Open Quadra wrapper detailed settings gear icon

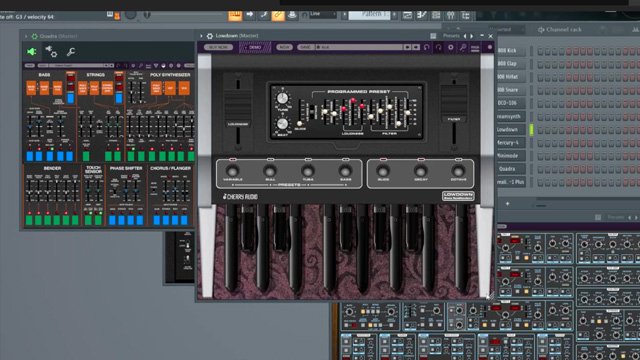(x=51, y=51)
